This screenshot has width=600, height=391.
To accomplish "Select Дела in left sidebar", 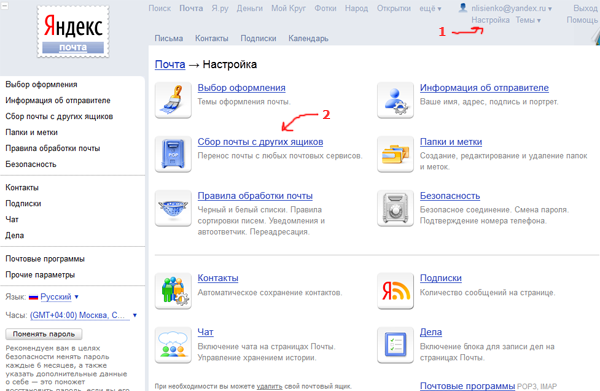I will tap(15, 235).
